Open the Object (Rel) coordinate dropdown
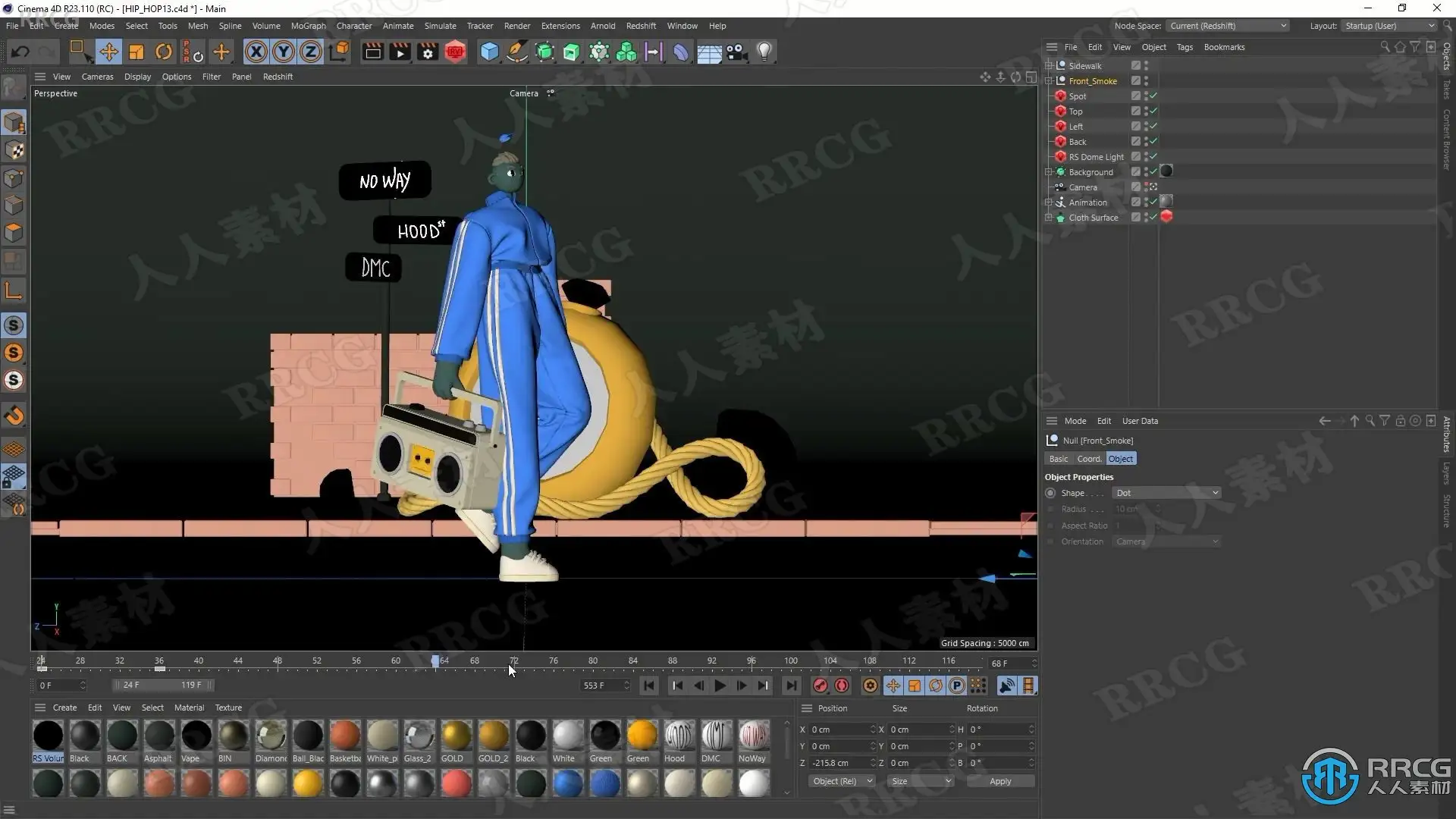1456x819 pixels. coord(841,781)
